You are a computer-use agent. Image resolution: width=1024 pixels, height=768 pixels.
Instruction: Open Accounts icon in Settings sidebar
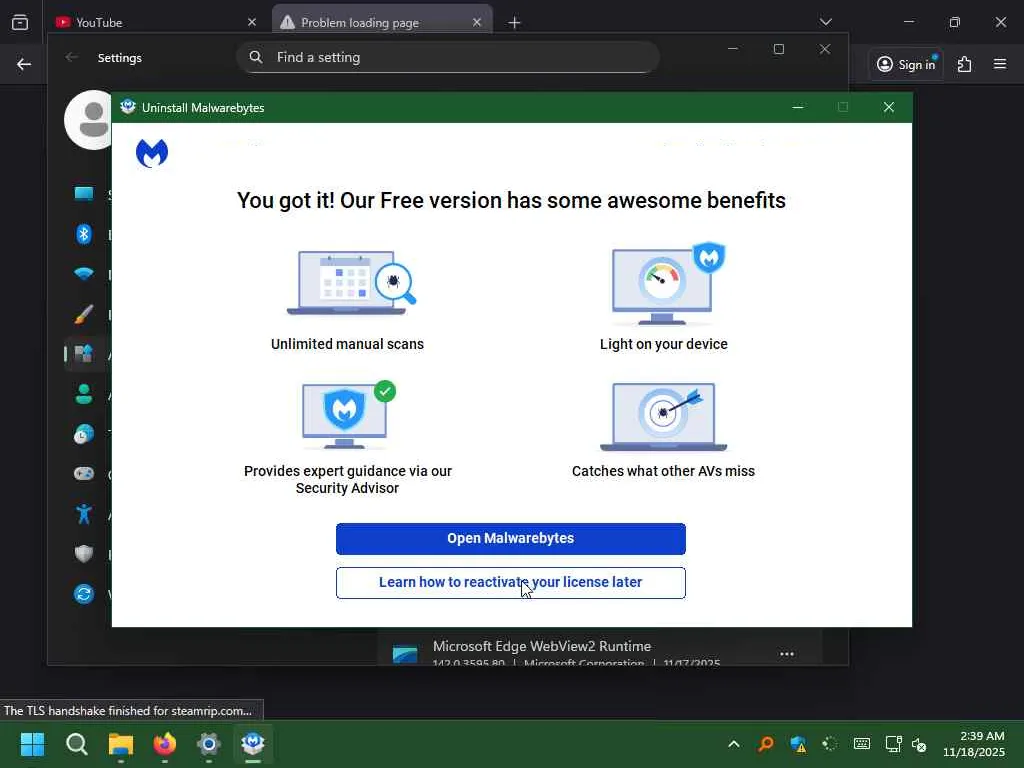(x=84, y=394)
